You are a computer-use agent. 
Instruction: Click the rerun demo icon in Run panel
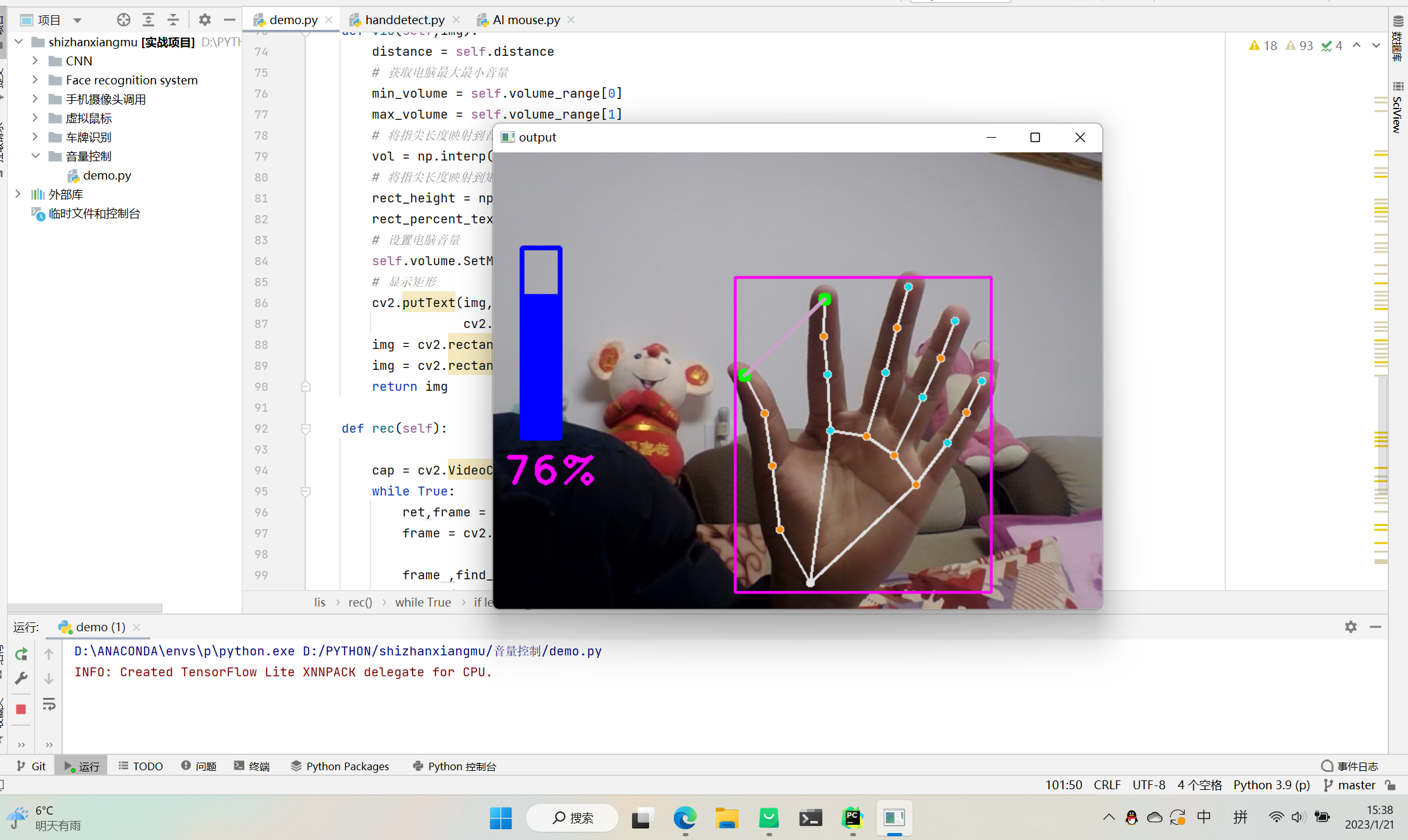[x=21, y=654]
